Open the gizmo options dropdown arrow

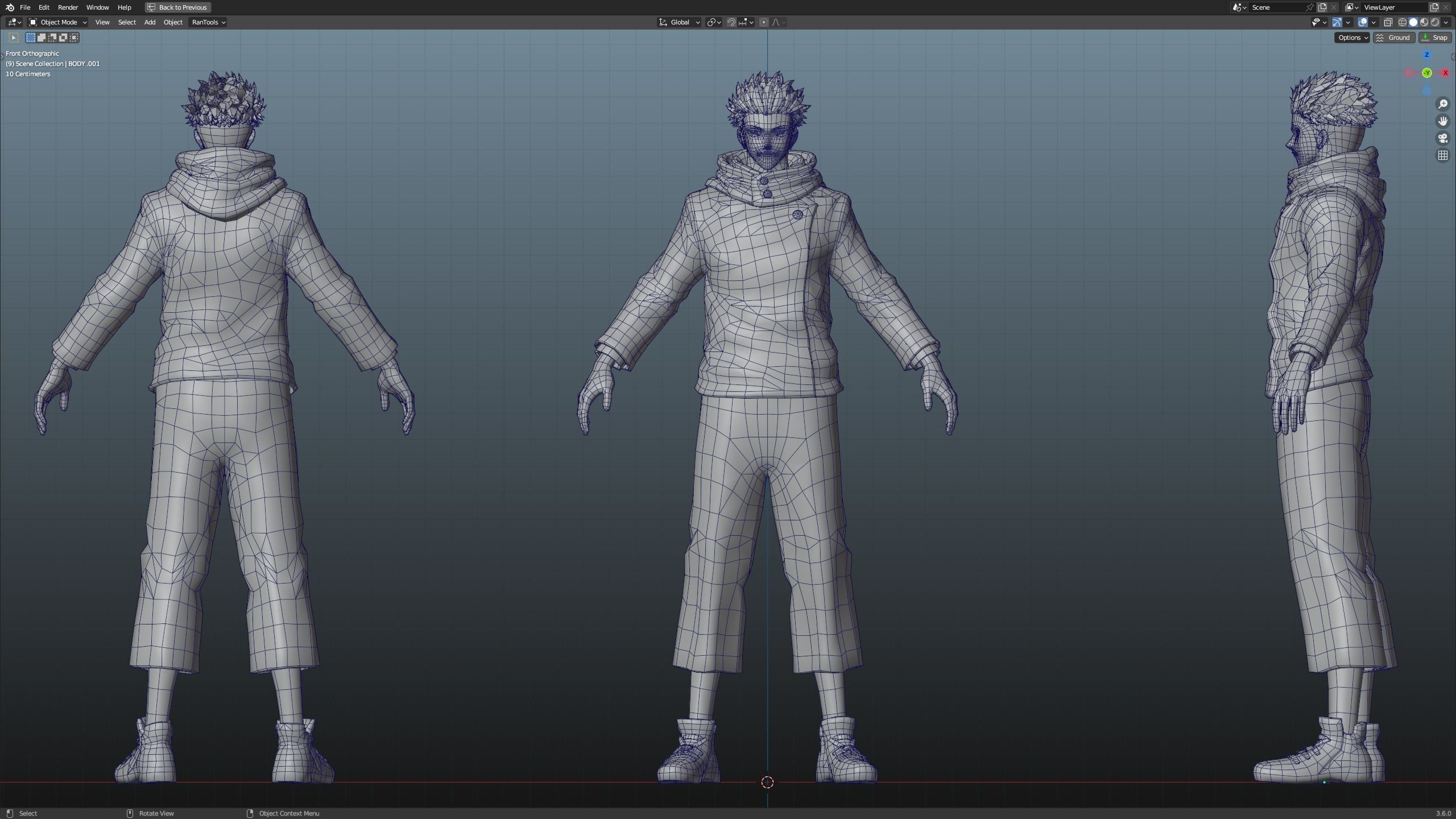click(1348, 22)
